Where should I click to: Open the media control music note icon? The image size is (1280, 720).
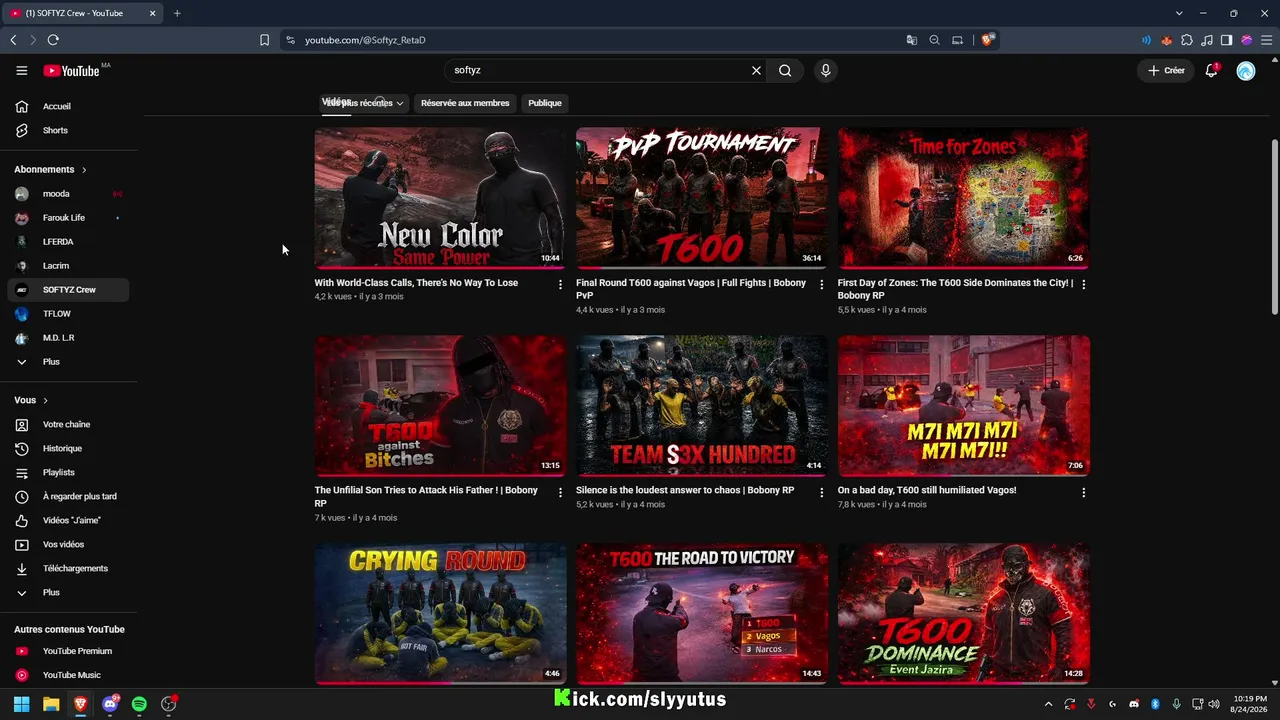coord(1206,40)
